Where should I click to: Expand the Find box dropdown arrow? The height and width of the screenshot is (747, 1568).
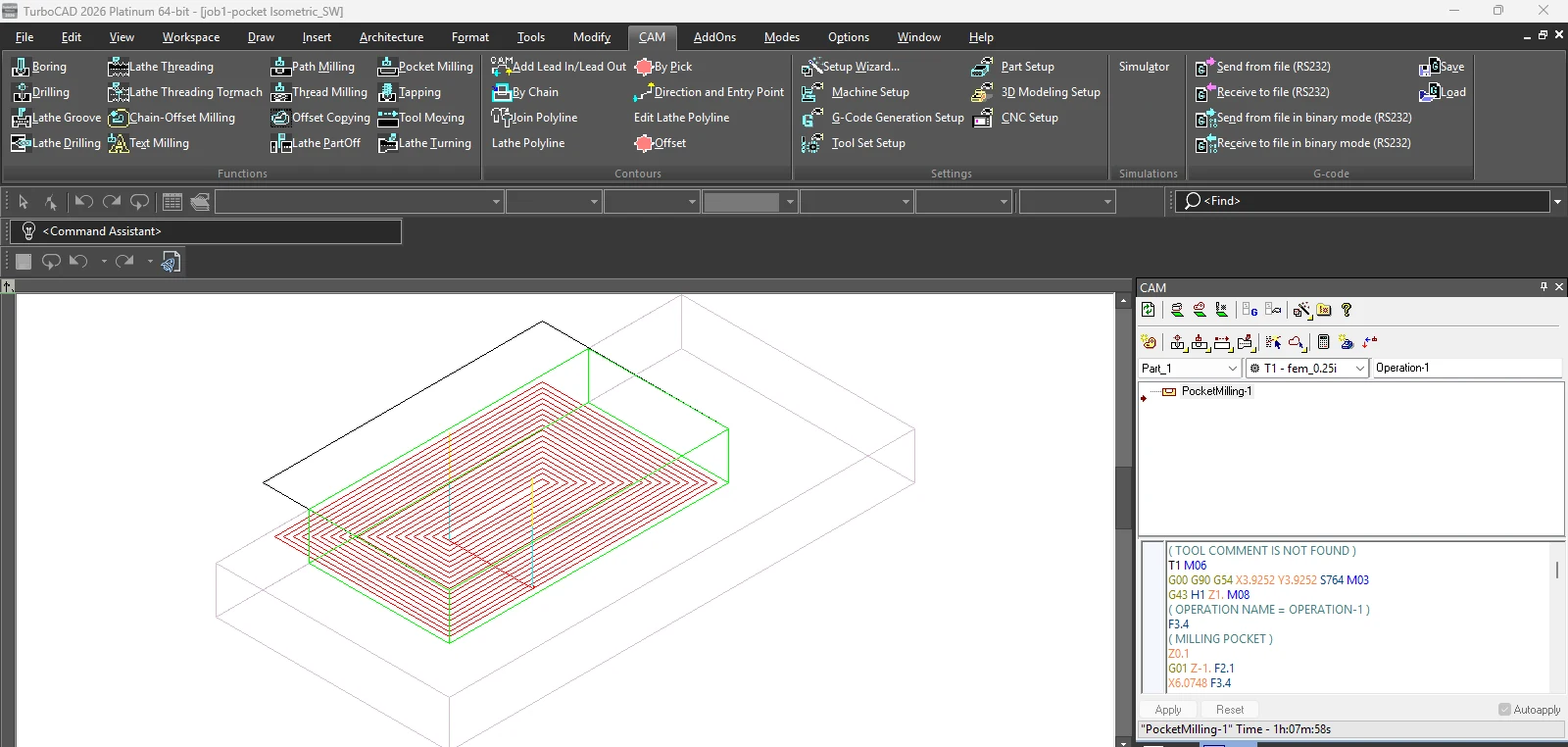(x=1557, y=202)
